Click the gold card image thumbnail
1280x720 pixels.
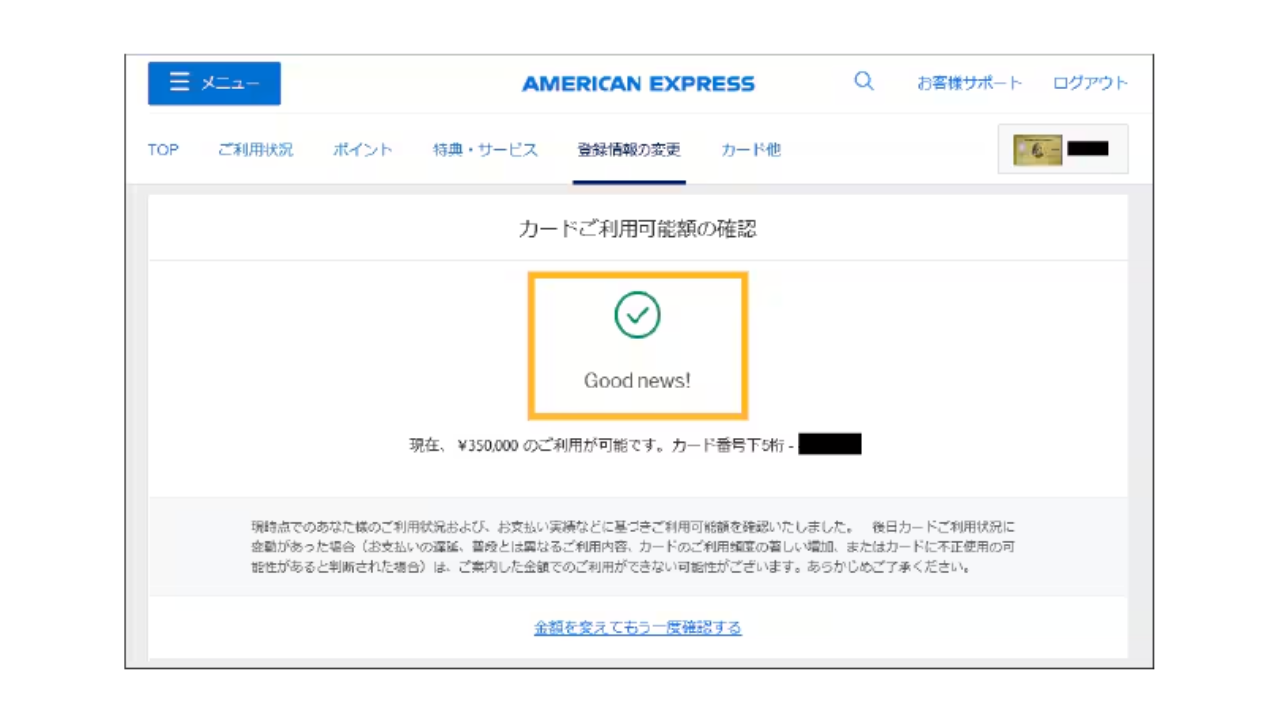(x=1037, y=150)
